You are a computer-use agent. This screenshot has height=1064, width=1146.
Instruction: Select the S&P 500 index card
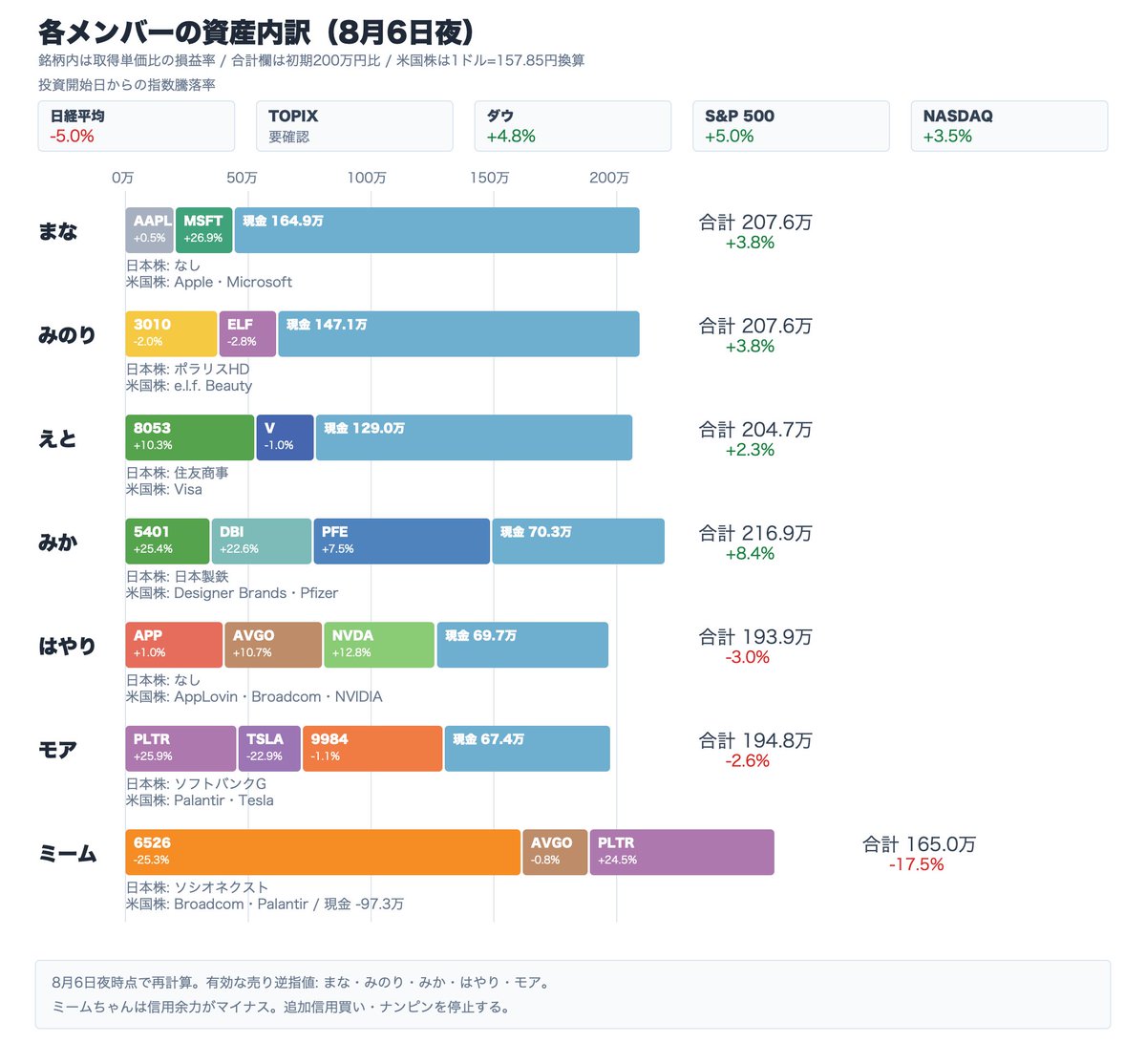coord(791,126)
